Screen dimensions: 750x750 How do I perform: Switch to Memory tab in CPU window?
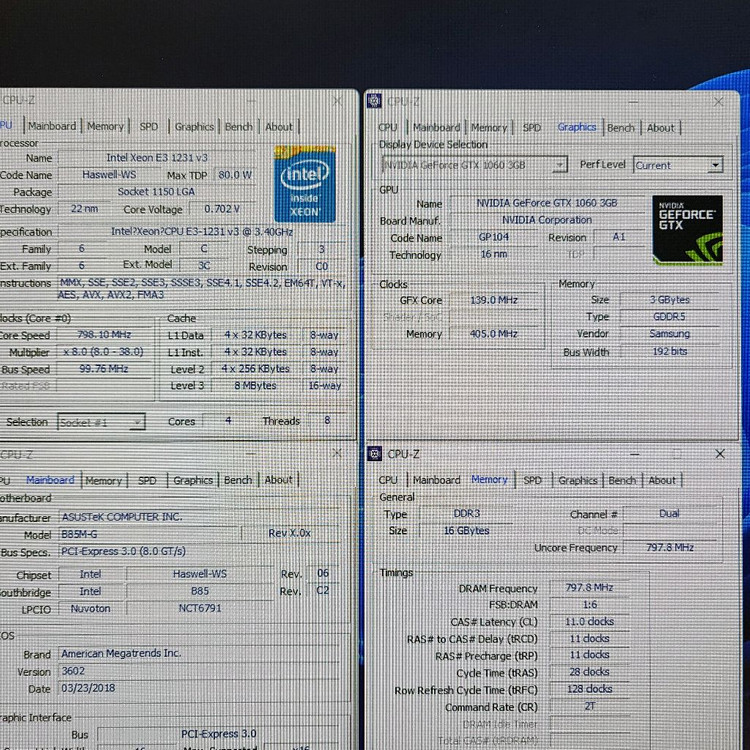[x=105, y=126]
